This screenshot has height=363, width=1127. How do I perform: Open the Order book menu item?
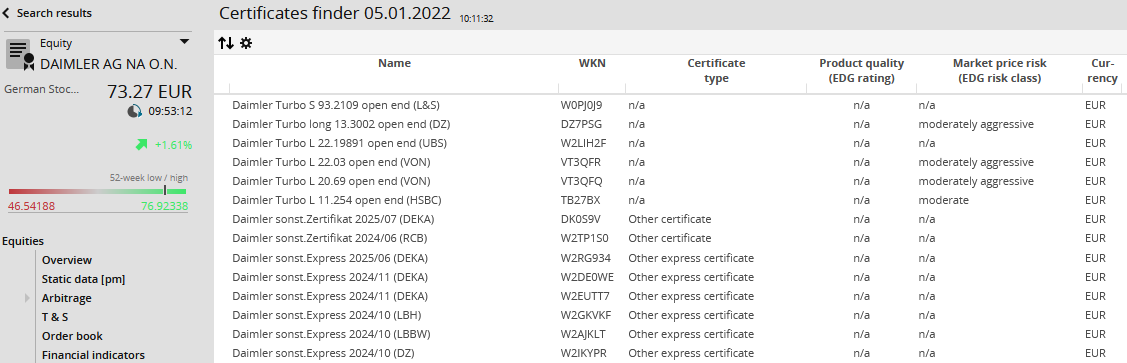pyautogui.click(x=72, y=336)
